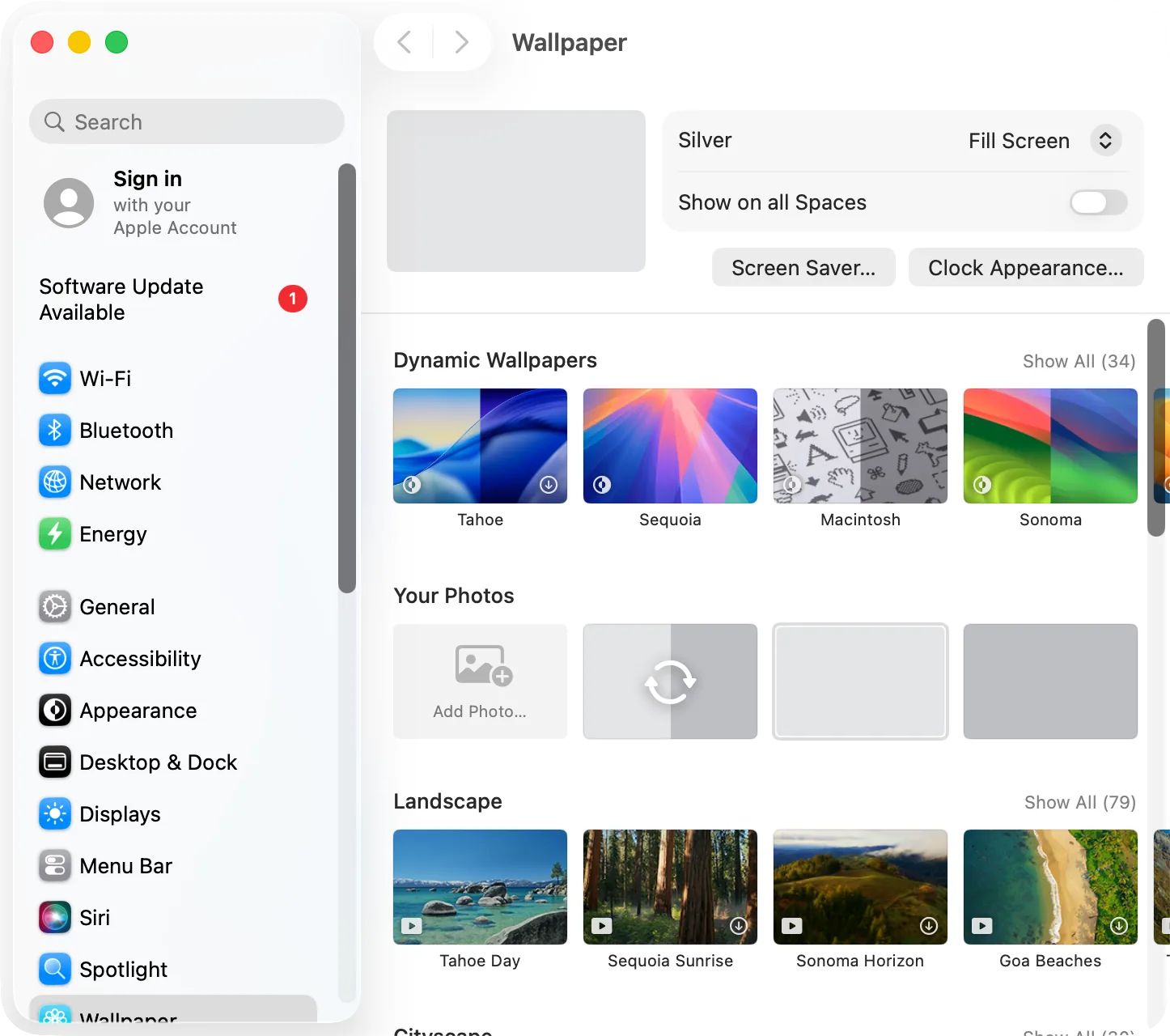Choose the Sequoia dynamic wallpaper

tap(670, 446)
